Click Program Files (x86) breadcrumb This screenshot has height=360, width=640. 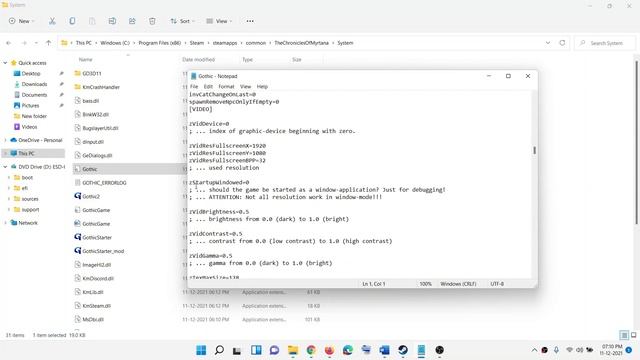pyautogui.click(x=160, y=43)
